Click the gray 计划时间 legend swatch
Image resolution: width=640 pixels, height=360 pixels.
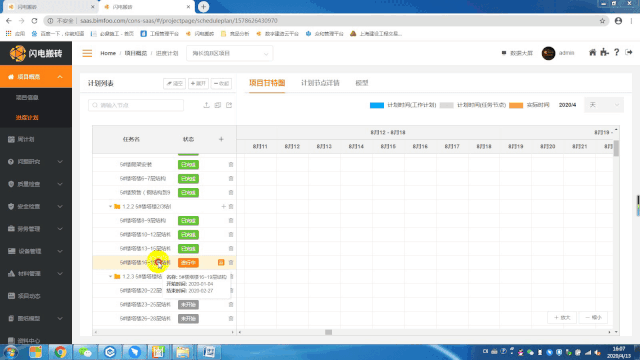coord(447,105)
